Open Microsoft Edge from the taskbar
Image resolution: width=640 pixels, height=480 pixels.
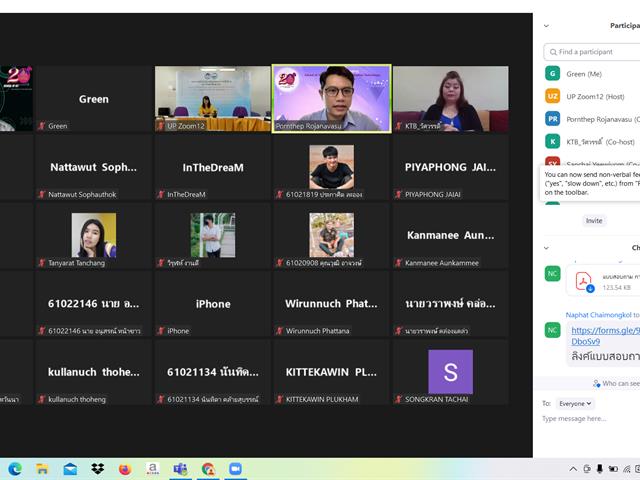click(x=15, y=469)
